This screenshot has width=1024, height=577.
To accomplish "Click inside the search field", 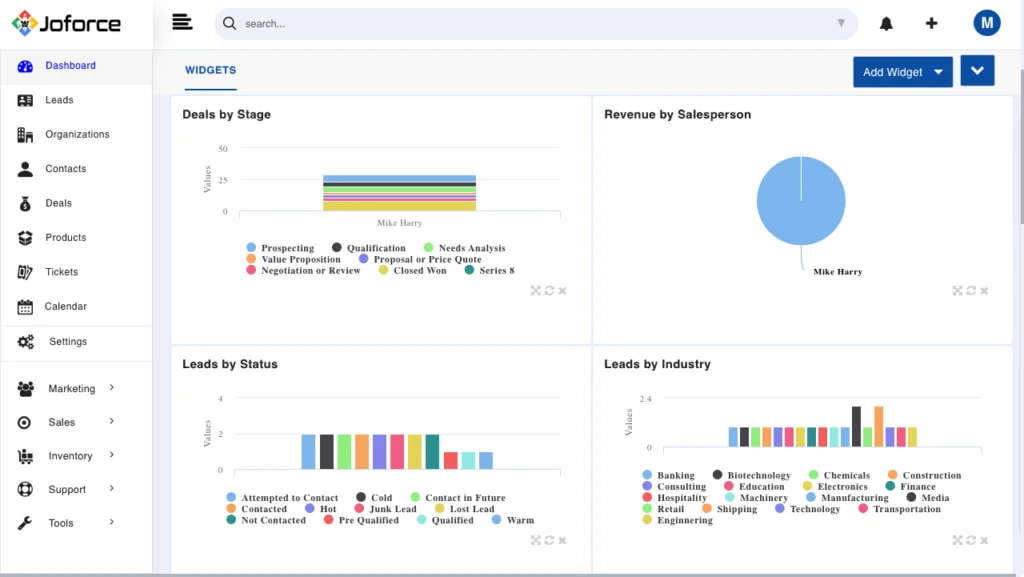I will pyautogui.click(x=500, y=21).
